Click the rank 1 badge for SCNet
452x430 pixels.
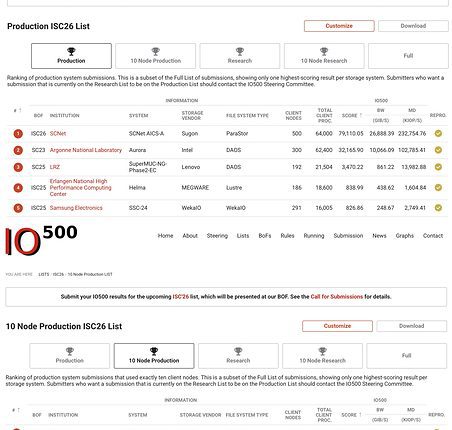pos(18,134)
